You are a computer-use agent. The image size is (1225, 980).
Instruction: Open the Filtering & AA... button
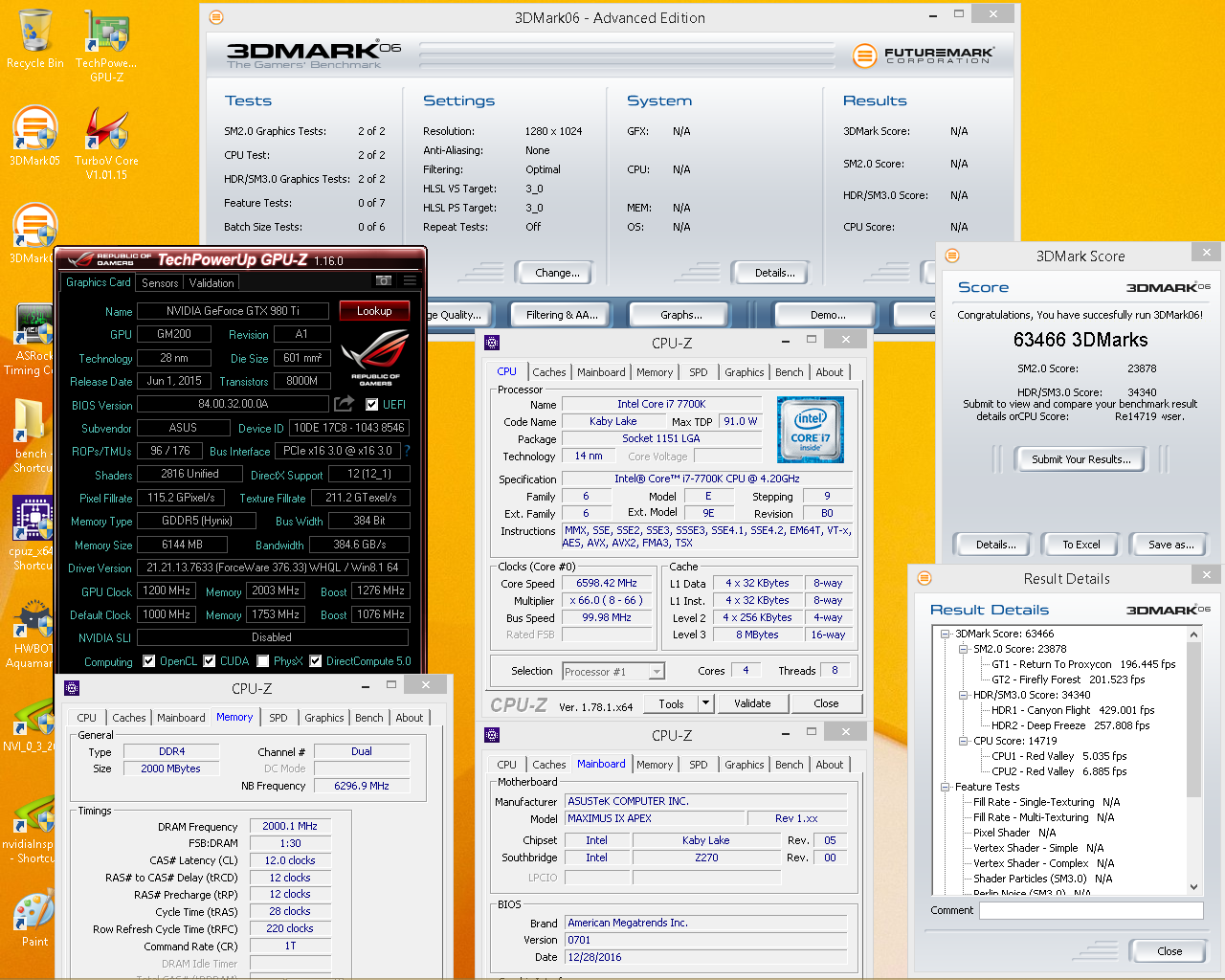click(x=562, y=315)
